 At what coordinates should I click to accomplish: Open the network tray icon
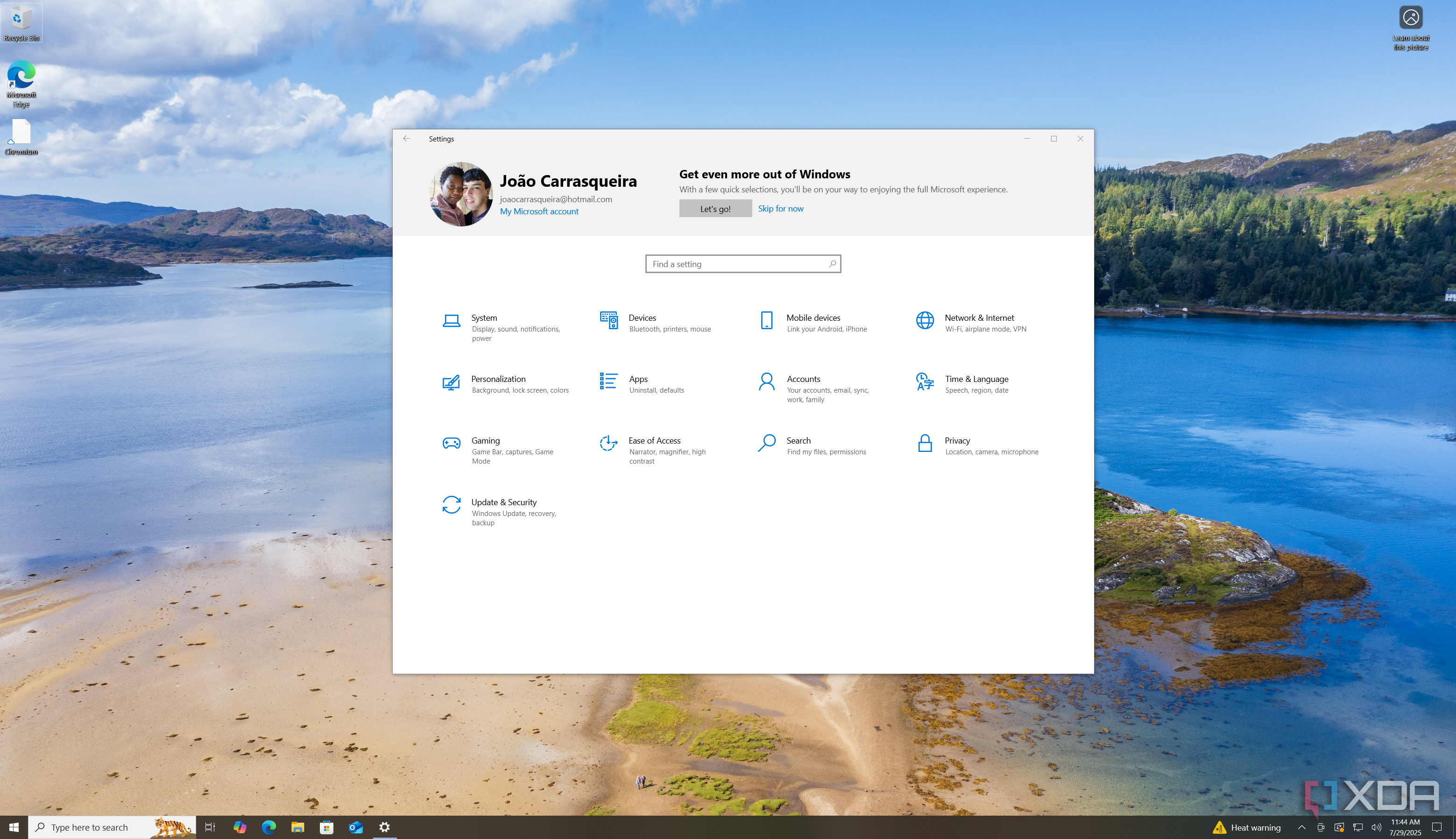(x=1357, y=827)
